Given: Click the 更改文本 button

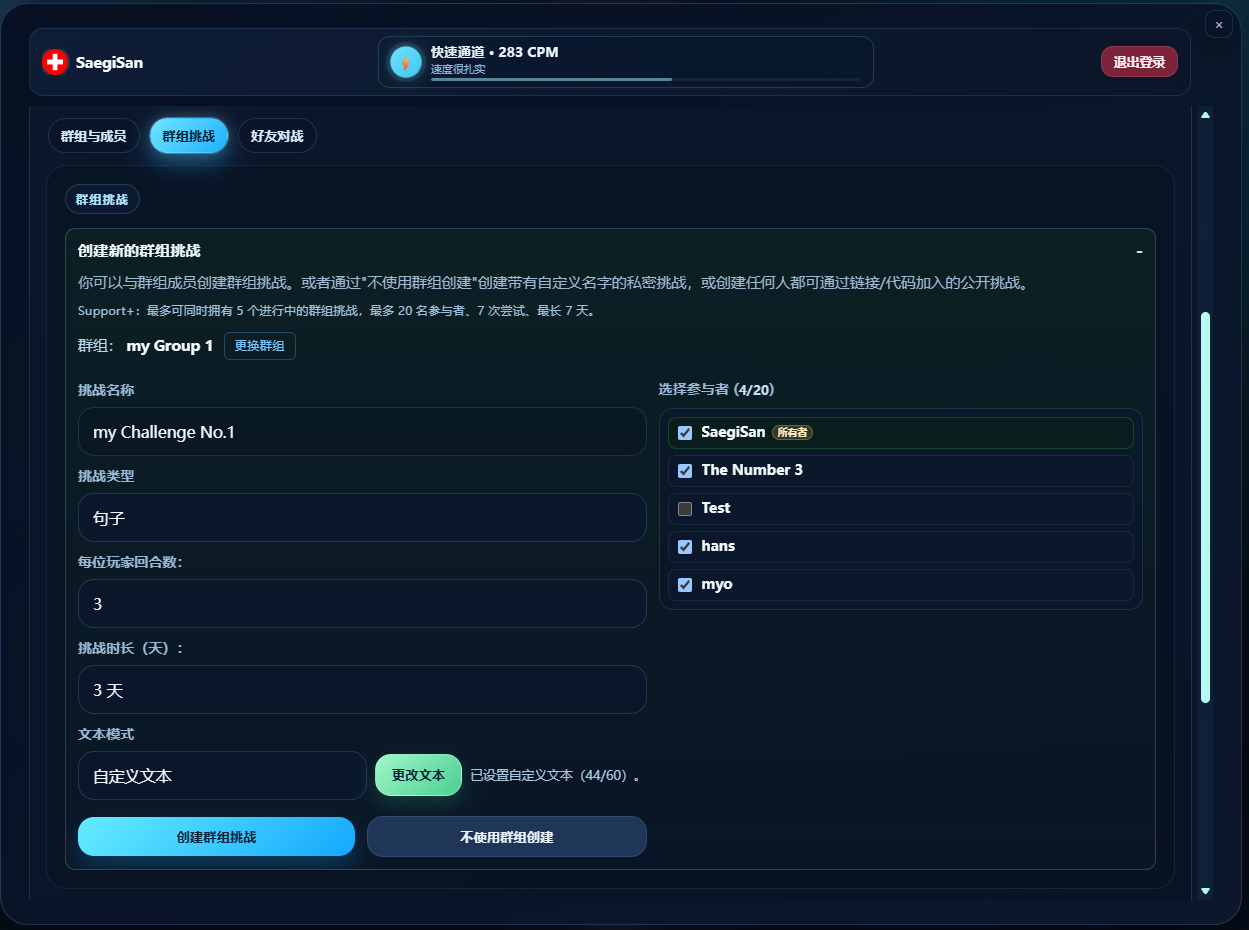Looking at the screenshot, I should tap(418, 775).
